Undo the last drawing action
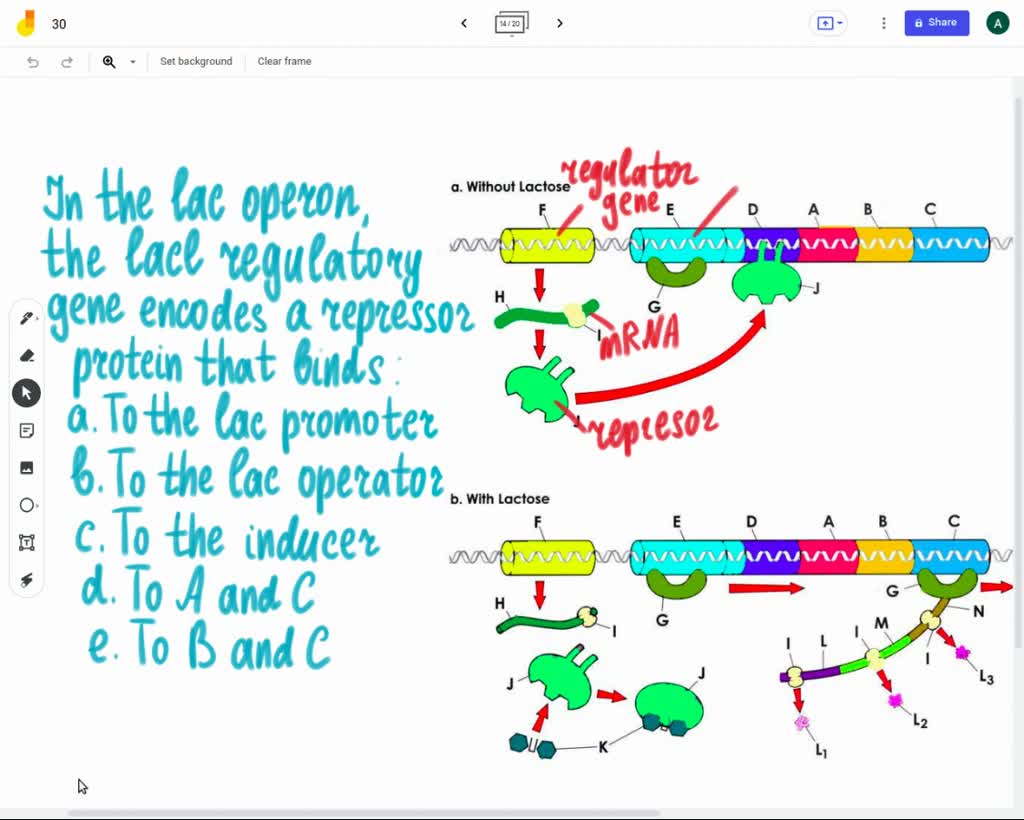 click(x=31, y=61)
